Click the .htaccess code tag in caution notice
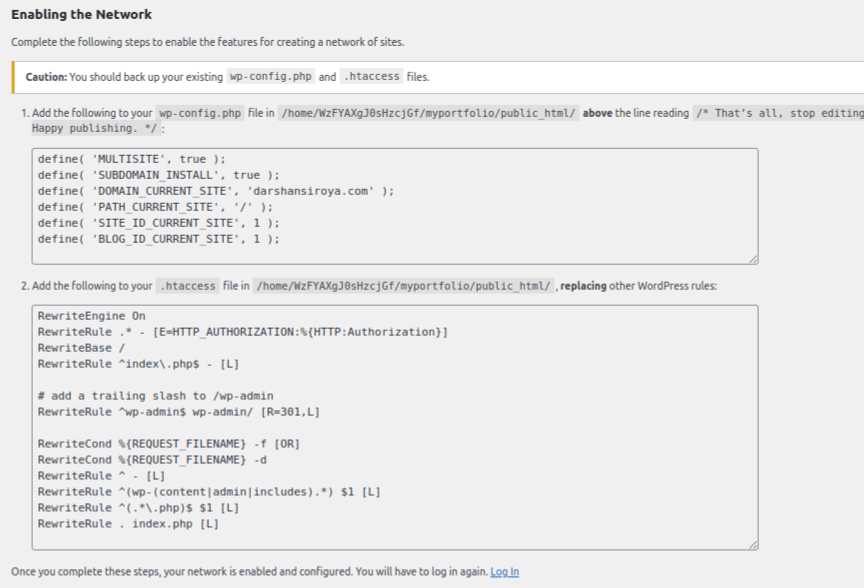This screenshot has height=588, width=864. pos(371,77)
